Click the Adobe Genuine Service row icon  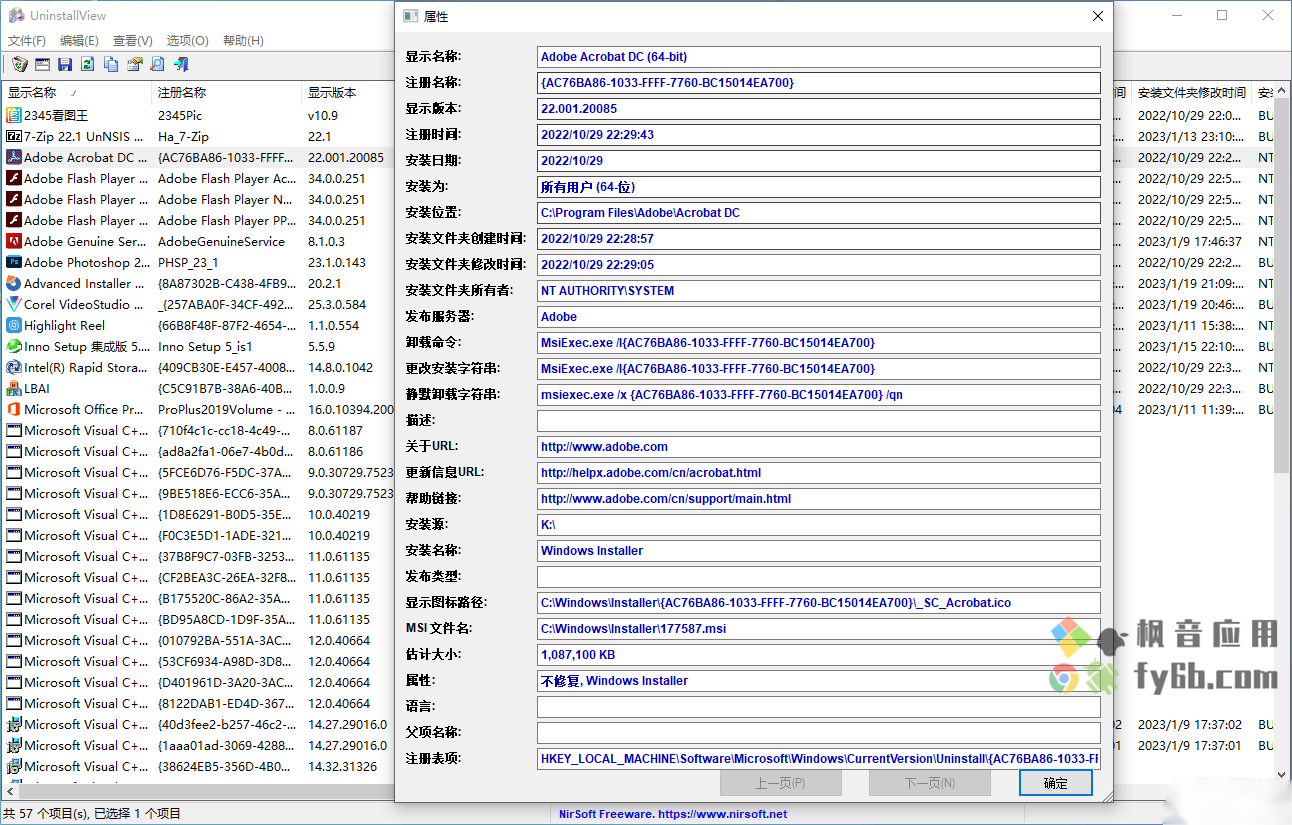(14, 241)
